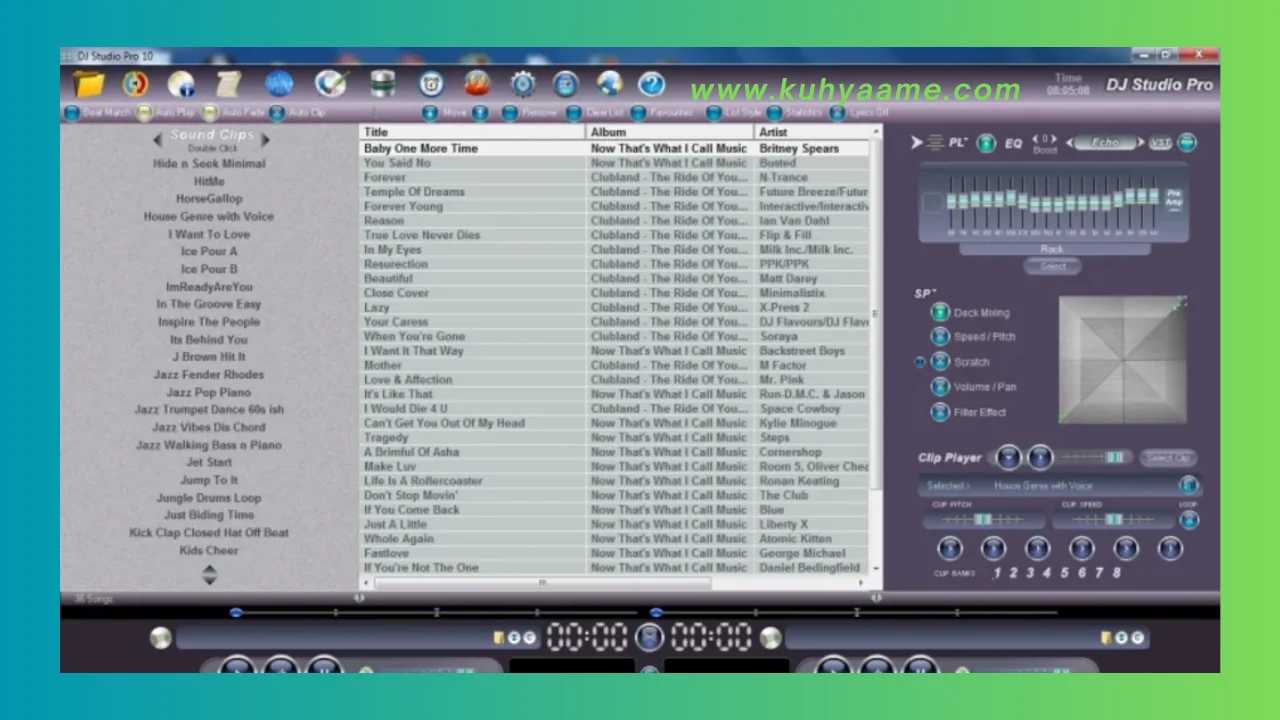This screenshot has height=720, width=1280.
Task: Select the House Genre with Voice clip
Action: pos(208,216)
